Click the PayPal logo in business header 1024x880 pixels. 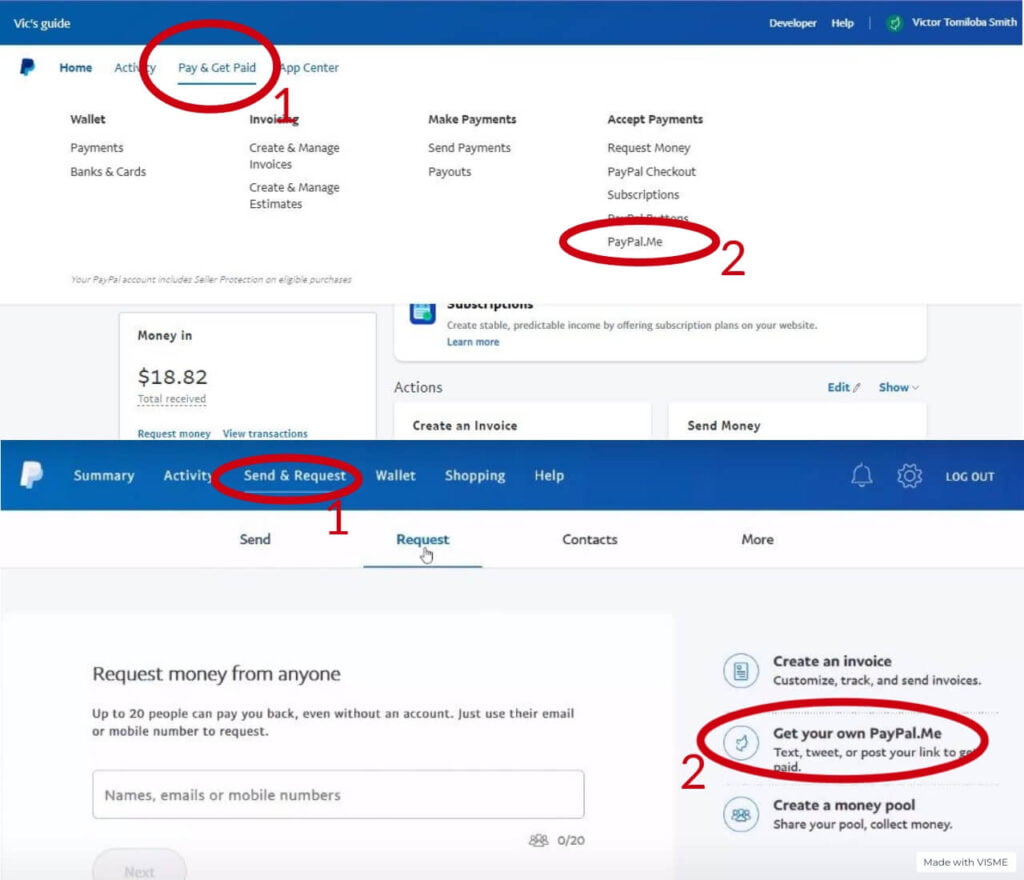click(27, 67)
